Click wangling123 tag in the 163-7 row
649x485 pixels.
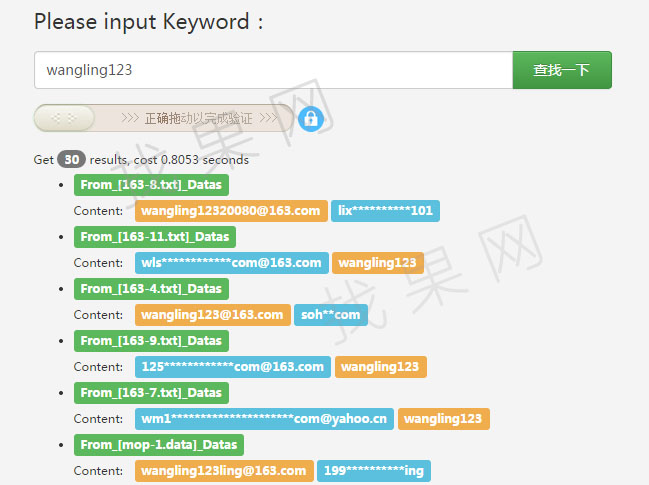444,419
